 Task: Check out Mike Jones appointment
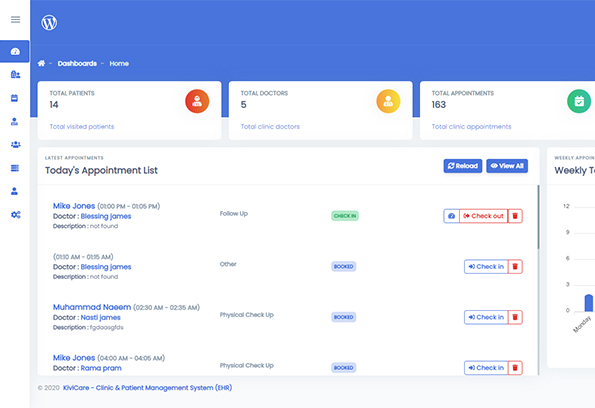(x=483, y=216)
